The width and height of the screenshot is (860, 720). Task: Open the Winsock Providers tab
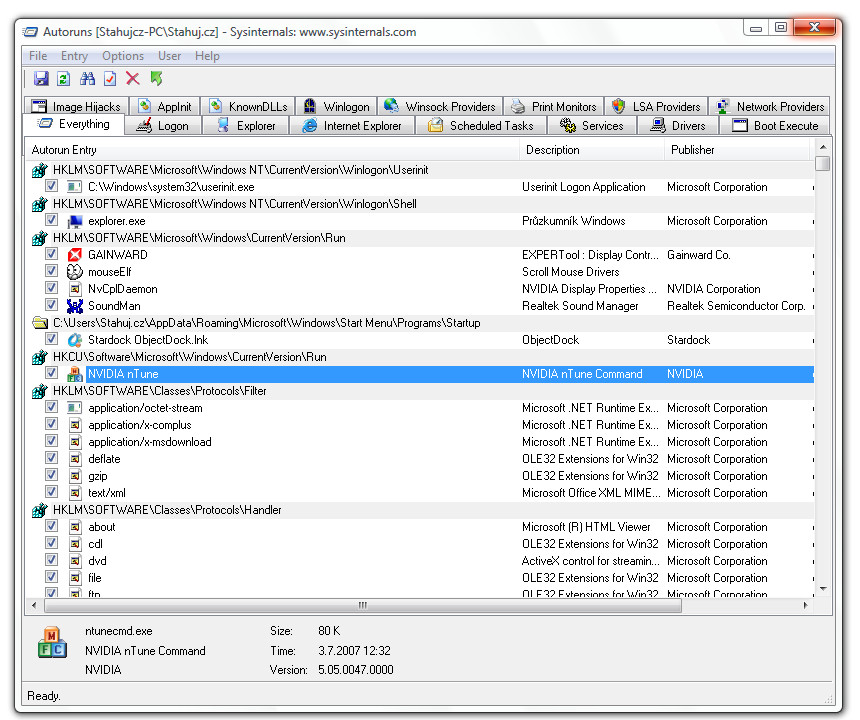click(440, 106)
